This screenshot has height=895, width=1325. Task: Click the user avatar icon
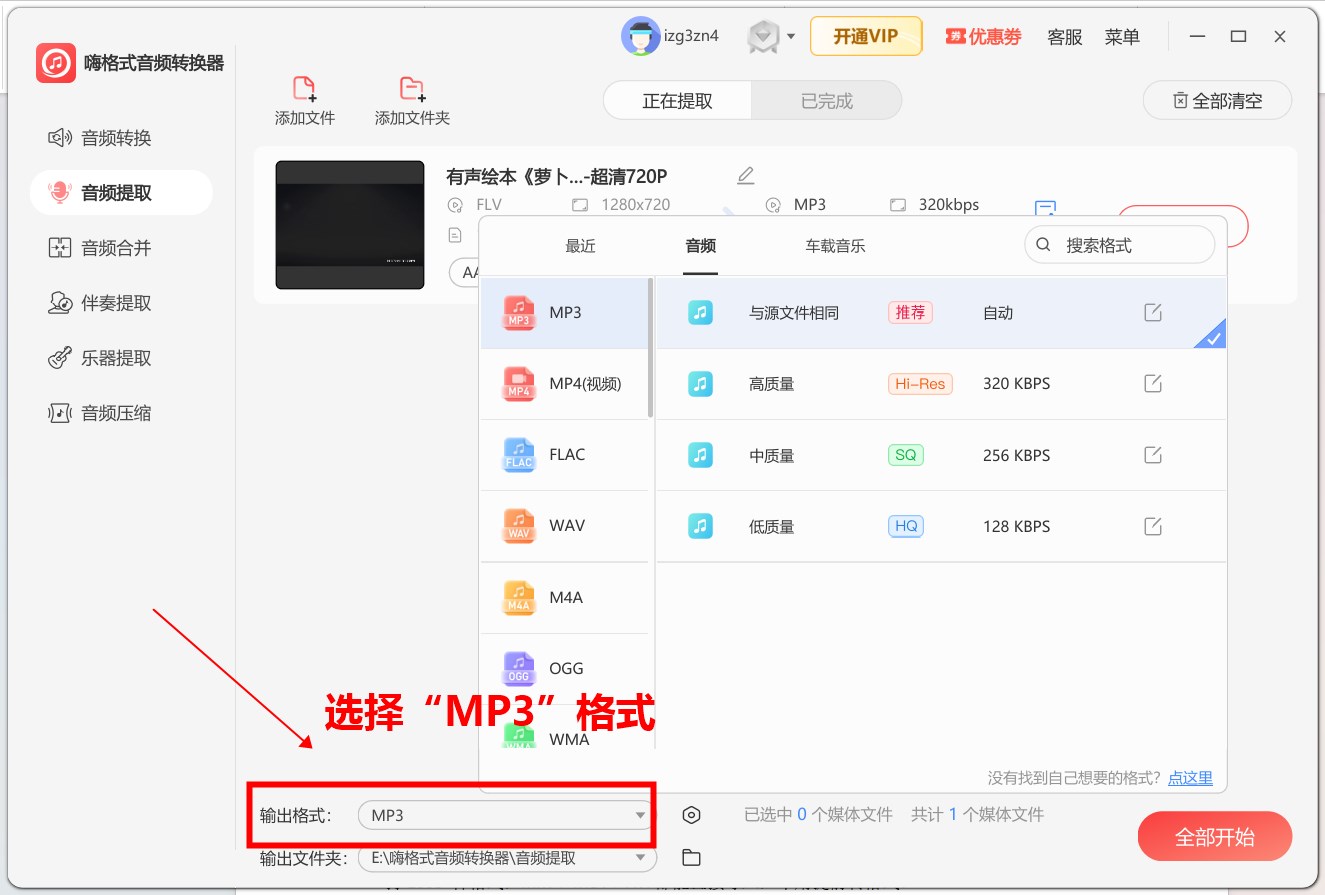640,37
